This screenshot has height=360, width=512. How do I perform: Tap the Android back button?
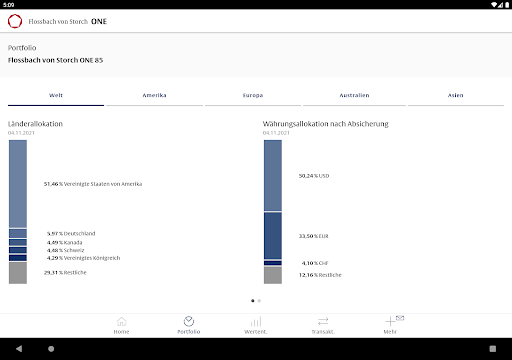[x=19, y=349]
